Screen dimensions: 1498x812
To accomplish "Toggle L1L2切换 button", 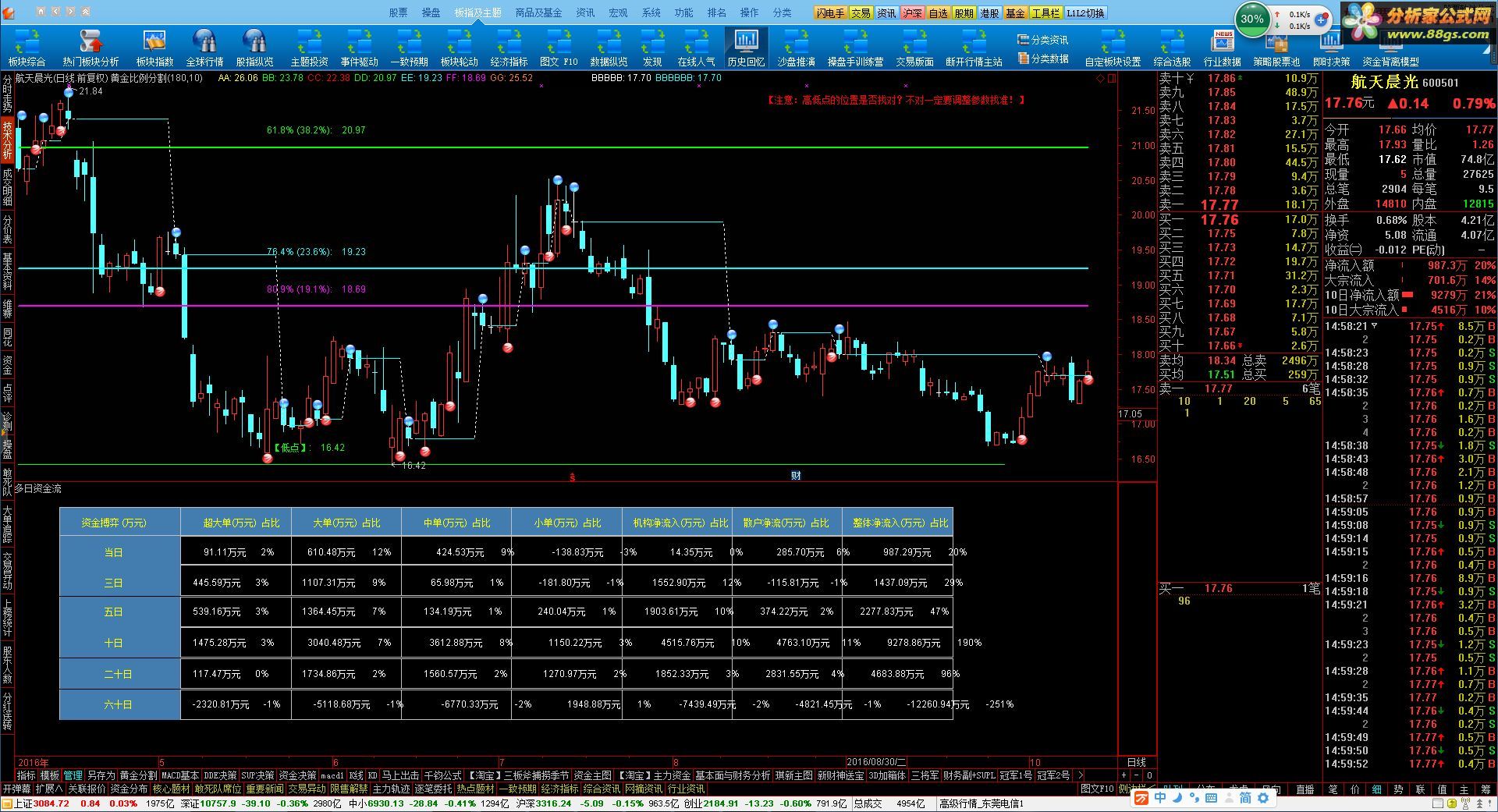I will pyautogui.click(x=1086, y=13).
